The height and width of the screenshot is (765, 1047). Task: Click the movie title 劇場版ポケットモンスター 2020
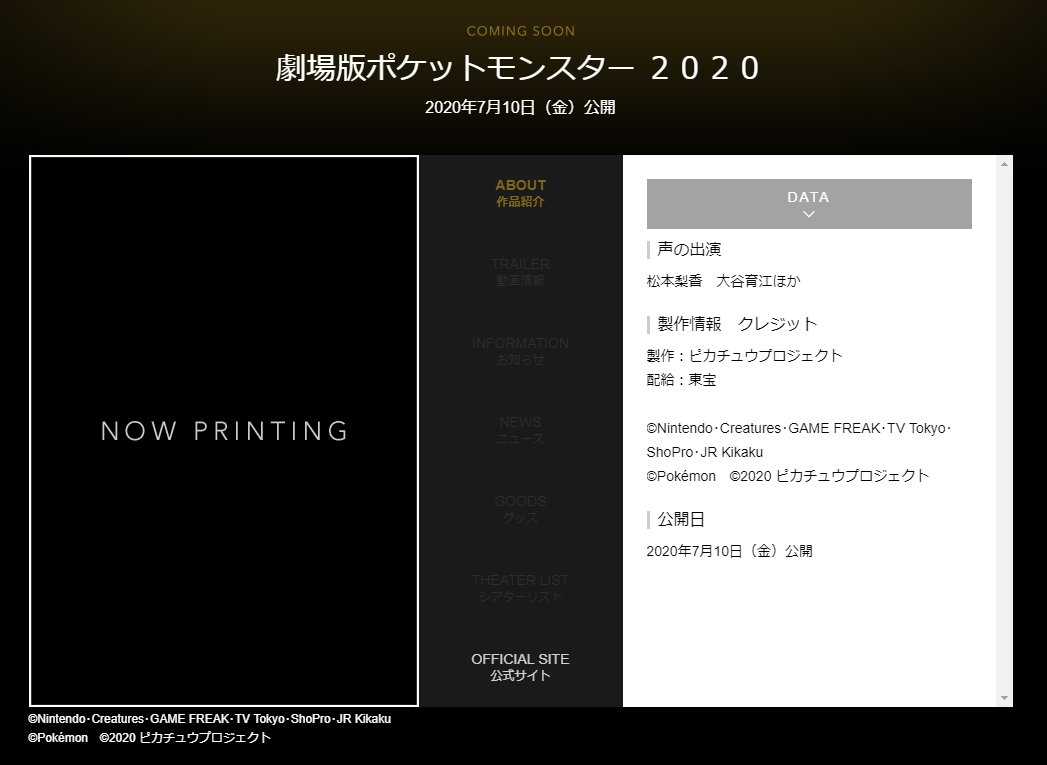pos(519,67)
